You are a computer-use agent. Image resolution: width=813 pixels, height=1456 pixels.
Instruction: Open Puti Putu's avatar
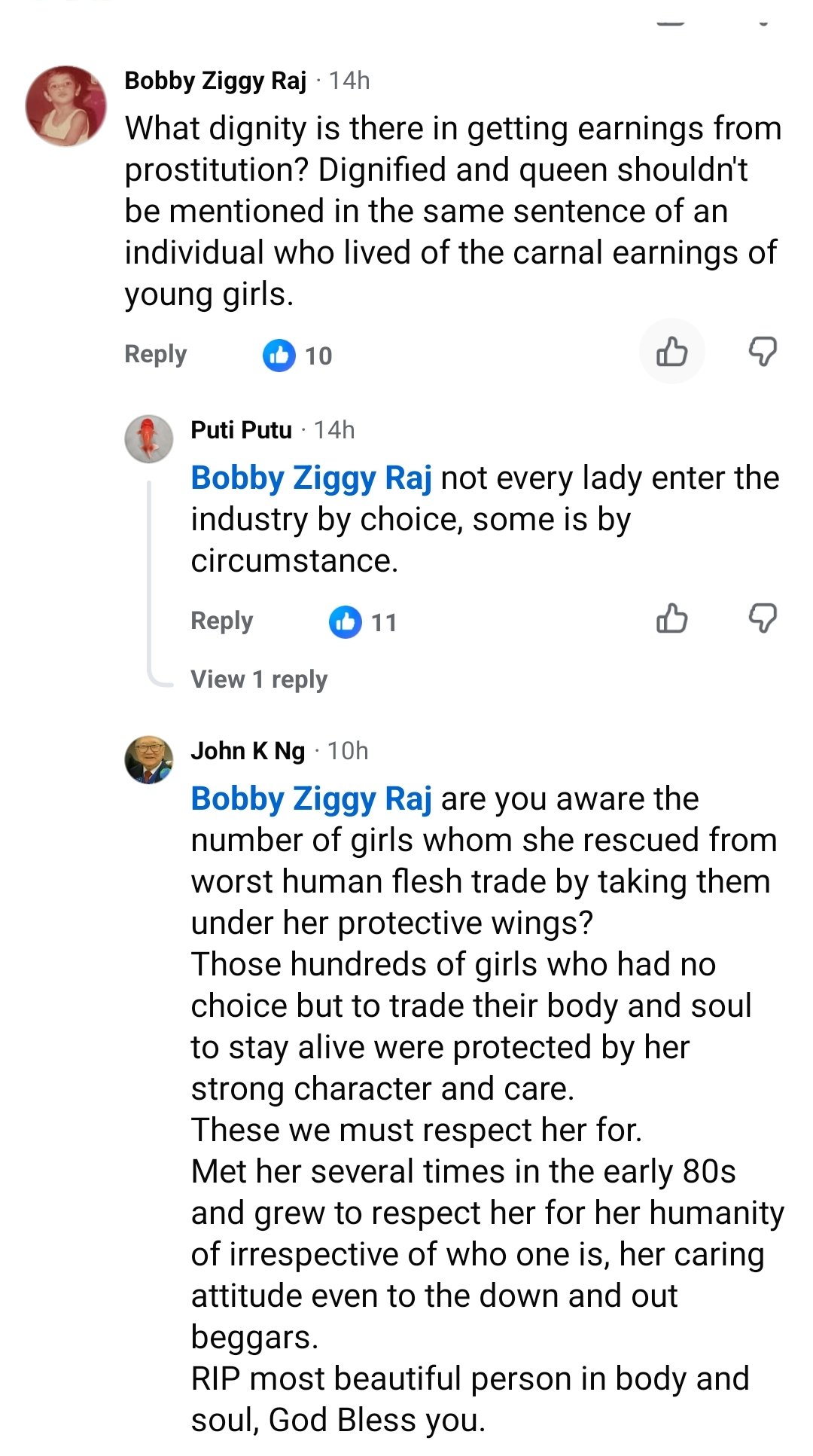[x=149, y=438]
